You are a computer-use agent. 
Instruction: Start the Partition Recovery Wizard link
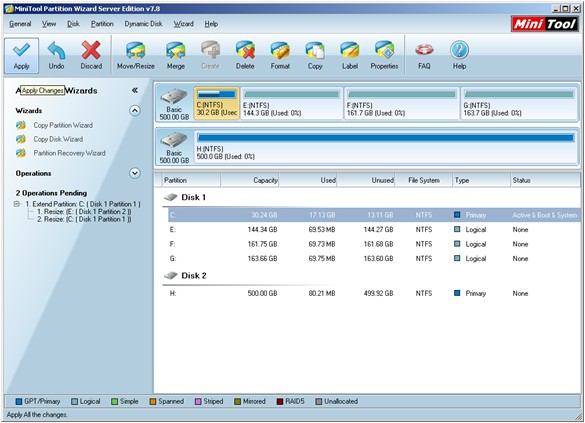tap(69, 153)
